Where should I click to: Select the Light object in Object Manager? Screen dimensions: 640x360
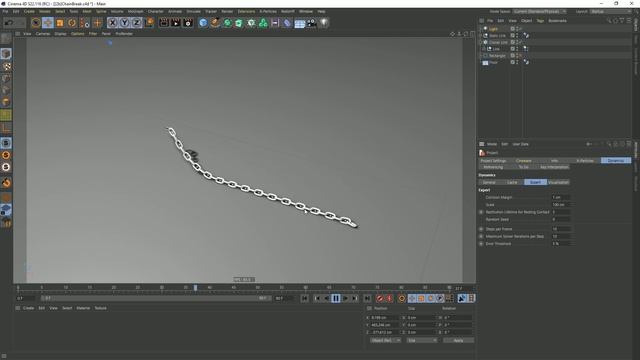pos(493,29)
